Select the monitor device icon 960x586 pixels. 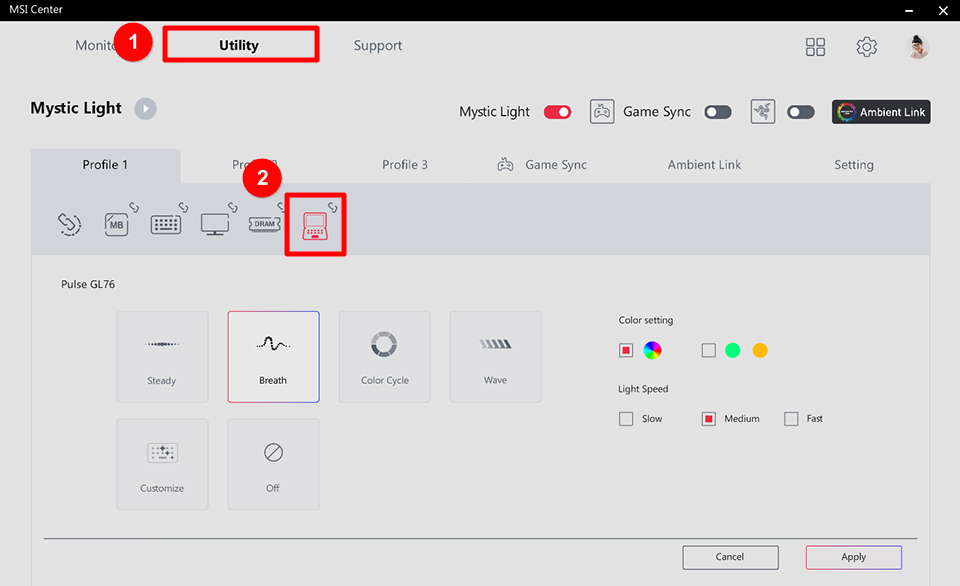coord(215,225)
